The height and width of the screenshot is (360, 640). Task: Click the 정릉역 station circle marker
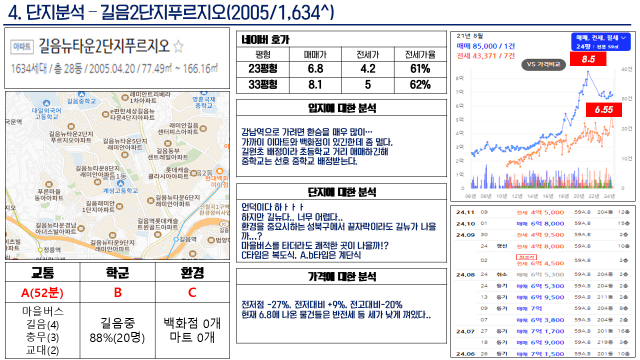point(40,249)
